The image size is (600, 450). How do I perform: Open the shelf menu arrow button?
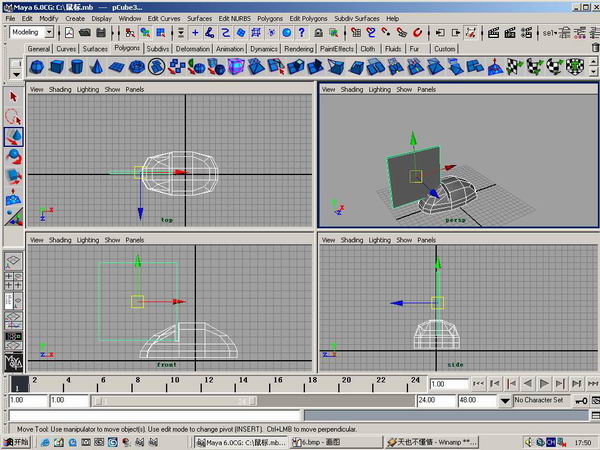(x=16, y=74)
